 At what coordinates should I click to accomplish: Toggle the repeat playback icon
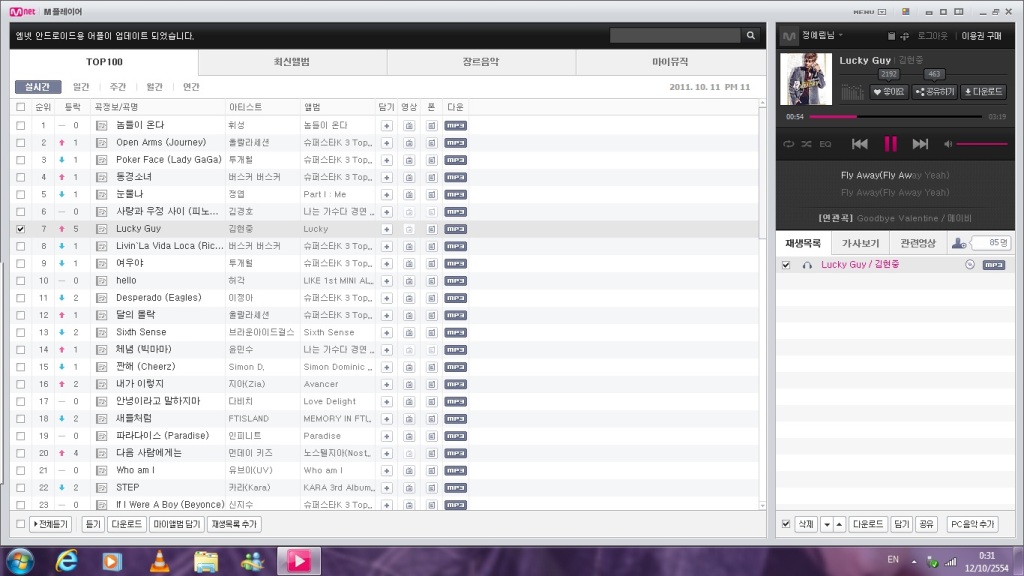tap(789, 144)
